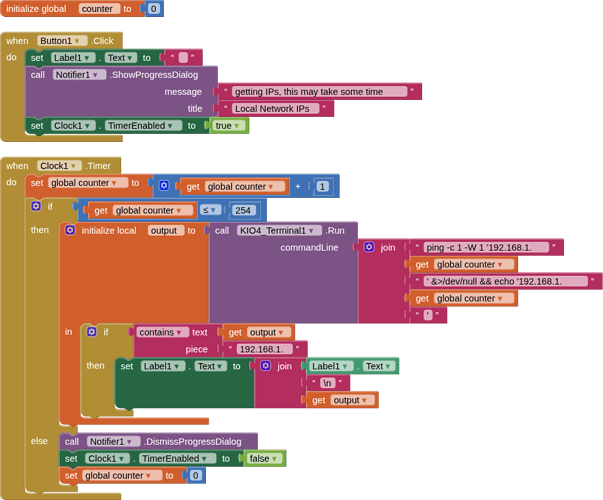Image resolution: width=603 pixels, height=500 pixels.
Task: Edit the &>/dev/null && echo text string
Action: [x=506, y=281]
